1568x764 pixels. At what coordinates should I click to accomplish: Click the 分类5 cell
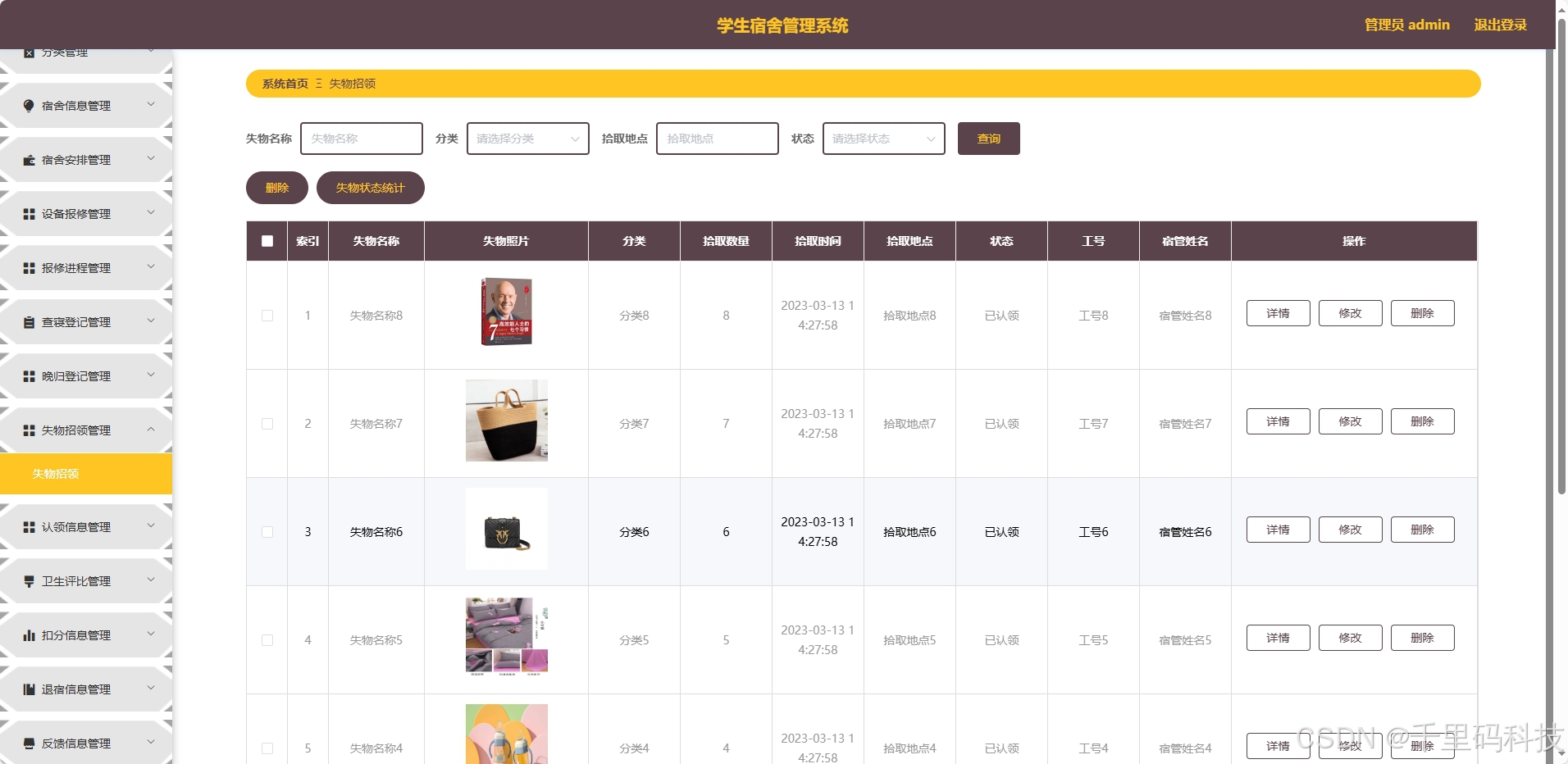634,640
